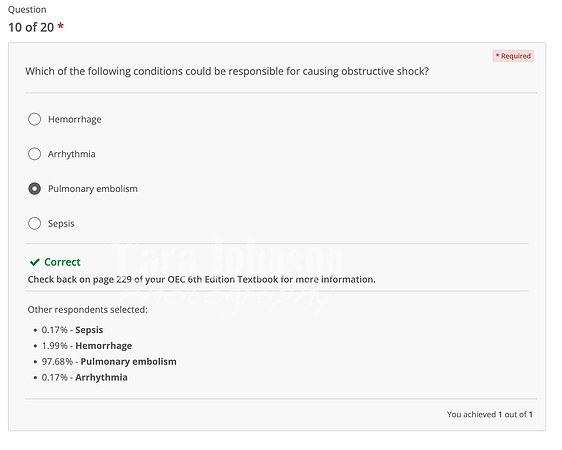Select the Hemorrhage radio button

[x=34, y=119]
